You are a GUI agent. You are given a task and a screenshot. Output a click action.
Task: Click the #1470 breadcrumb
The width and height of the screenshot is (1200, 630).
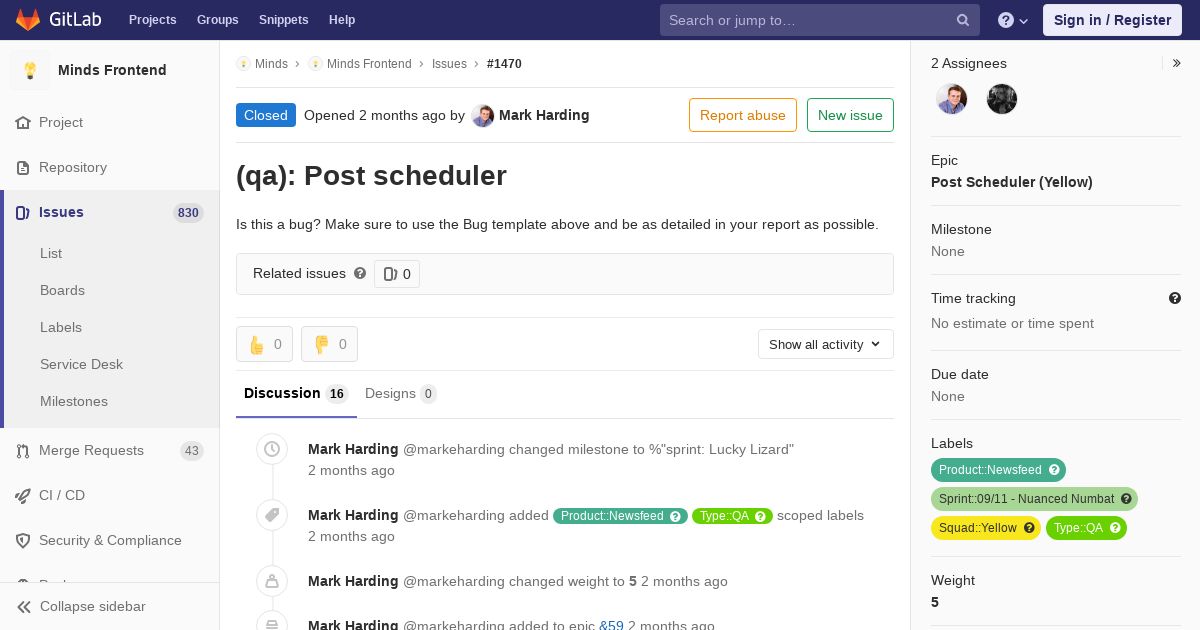coord(504,63)
